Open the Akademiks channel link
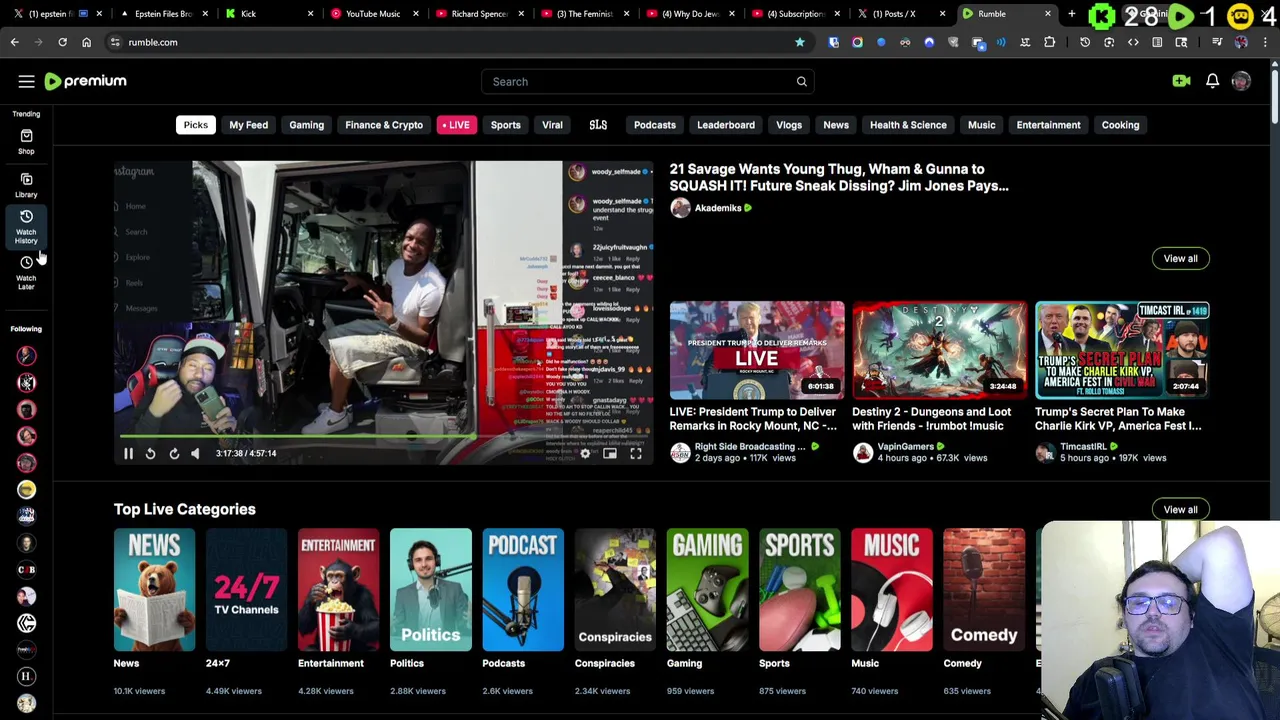The width and height of the screenshot is (1280, 720). (x=718, y=208)
